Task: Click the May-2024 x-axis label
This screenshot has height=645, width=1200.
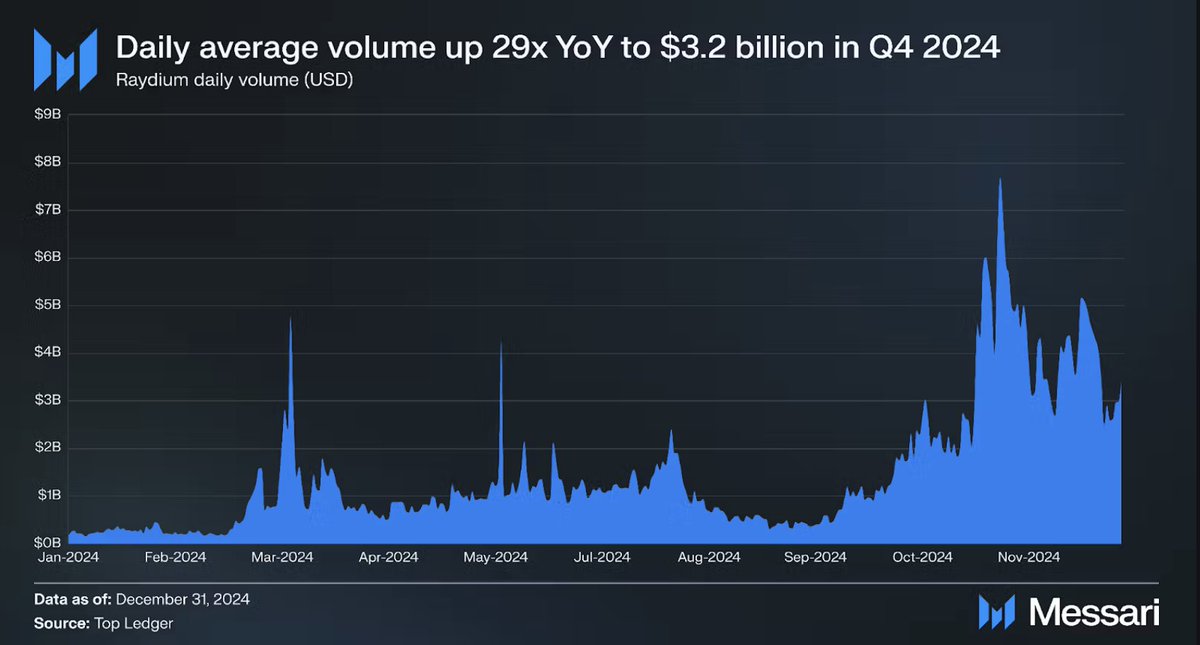Action: tap(497, 557)
